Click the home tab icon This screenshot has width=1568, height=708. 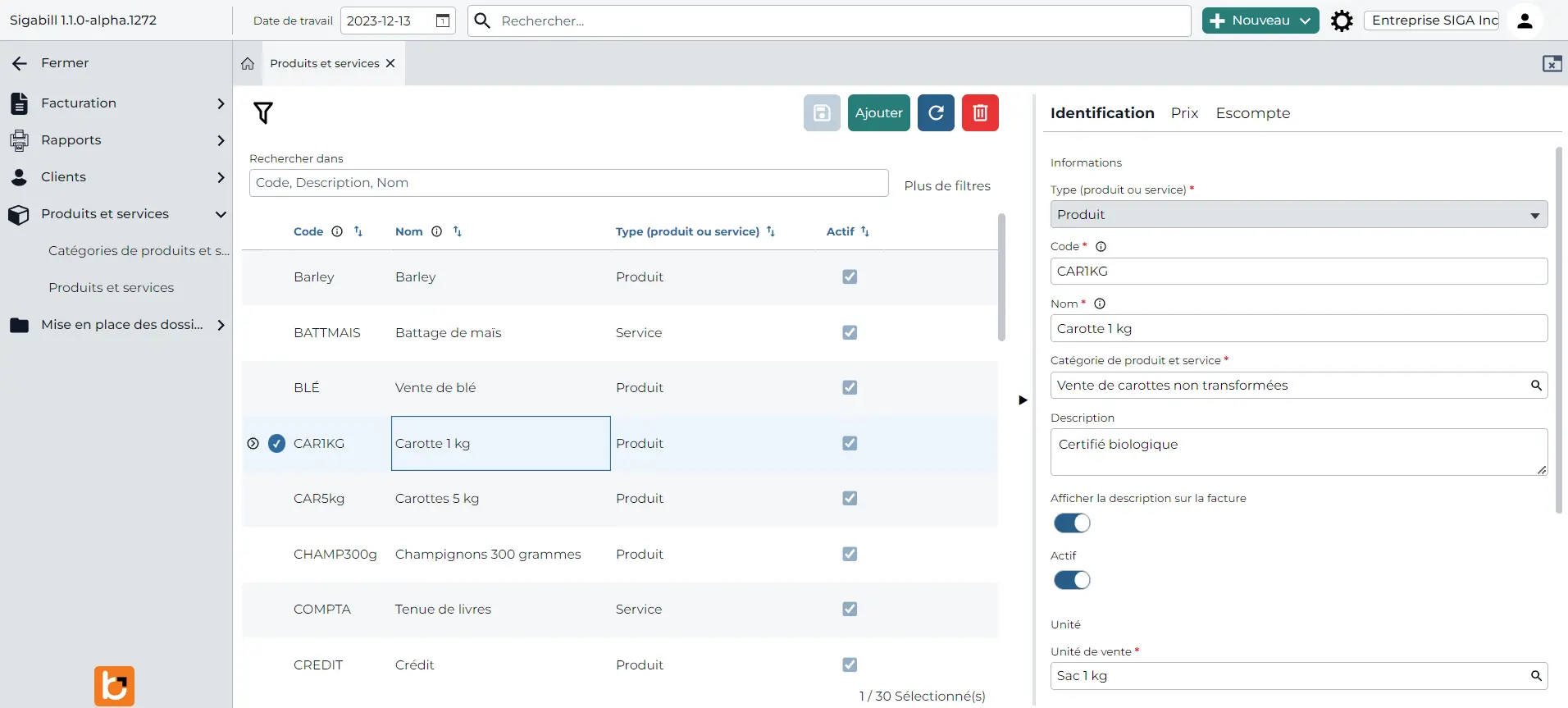click(248, 63)
